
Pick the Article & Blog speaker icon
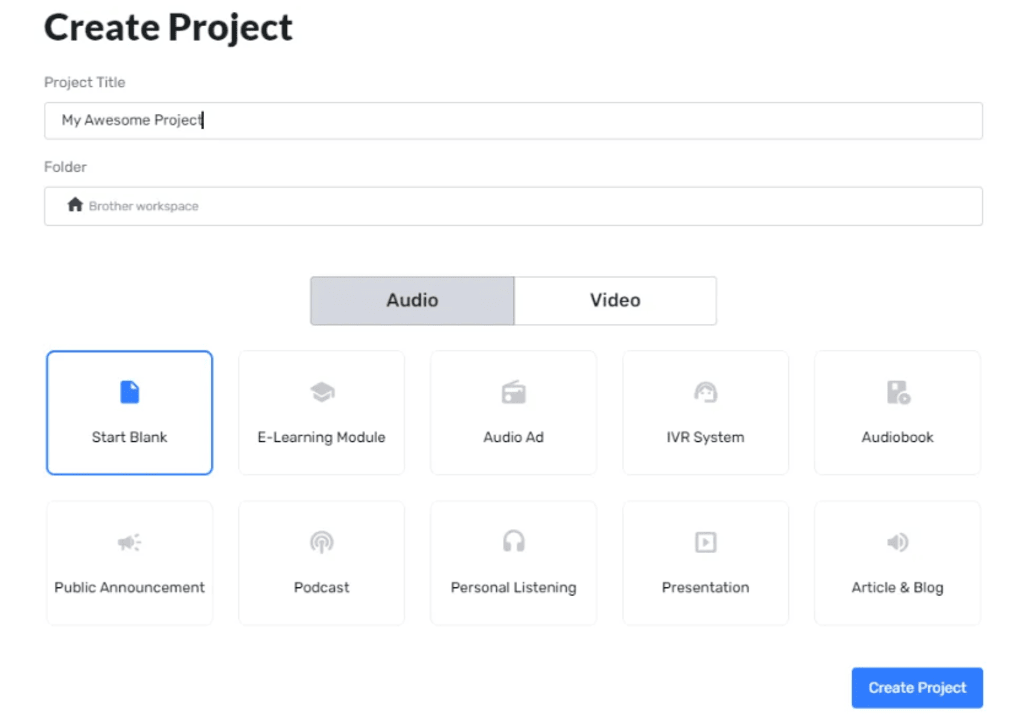[x=898, y=543]
